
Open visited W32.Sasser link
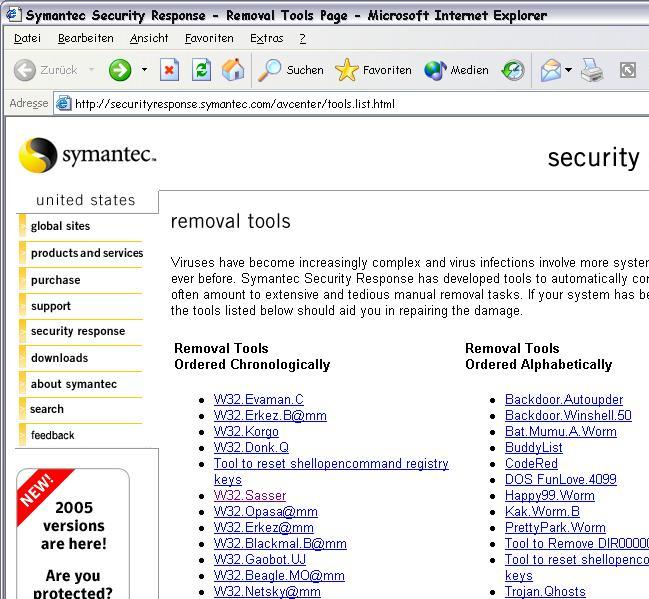point(250,496)
